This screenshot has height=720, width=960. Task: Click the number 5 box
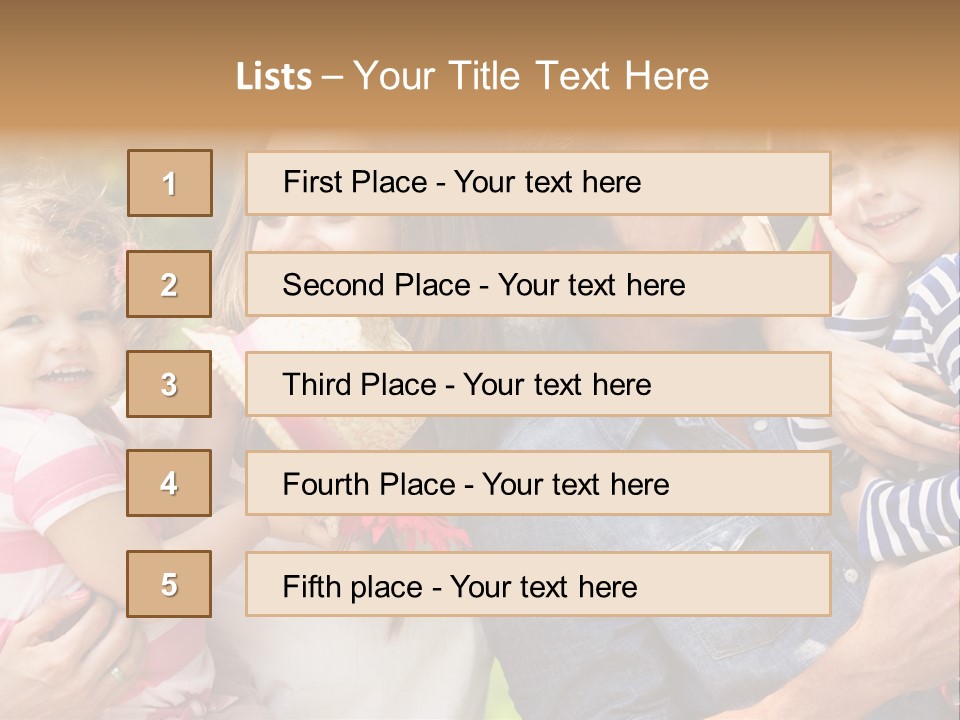(169, 584)
